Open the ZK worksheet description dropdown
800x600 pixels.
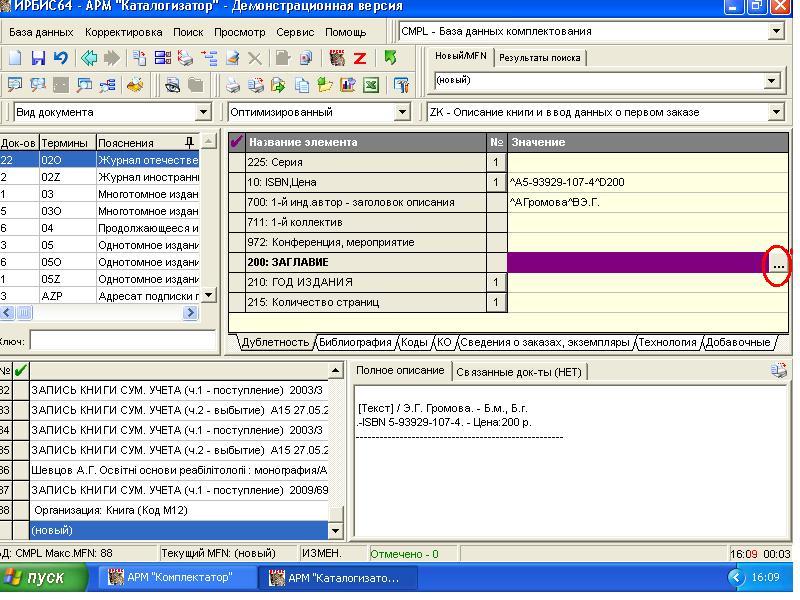pos(777,112)
